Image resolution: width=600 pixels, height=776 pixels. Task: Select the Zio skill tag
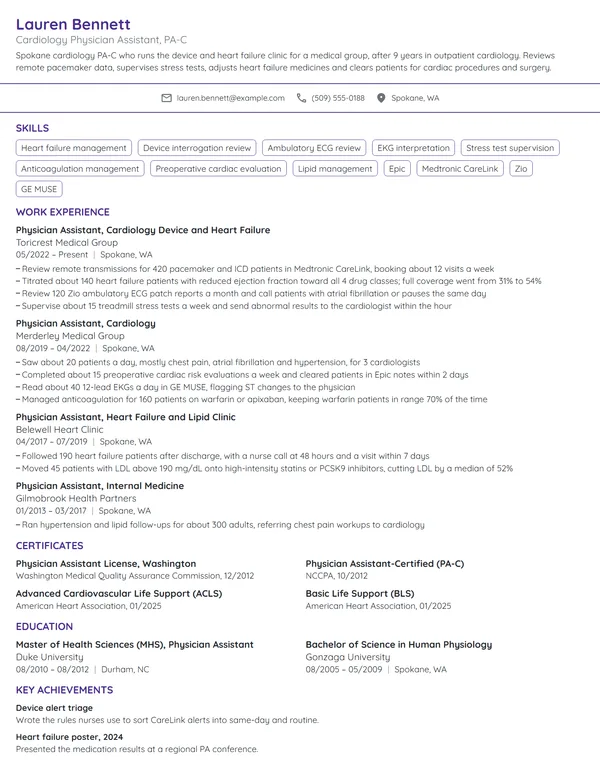pos(521,169)
